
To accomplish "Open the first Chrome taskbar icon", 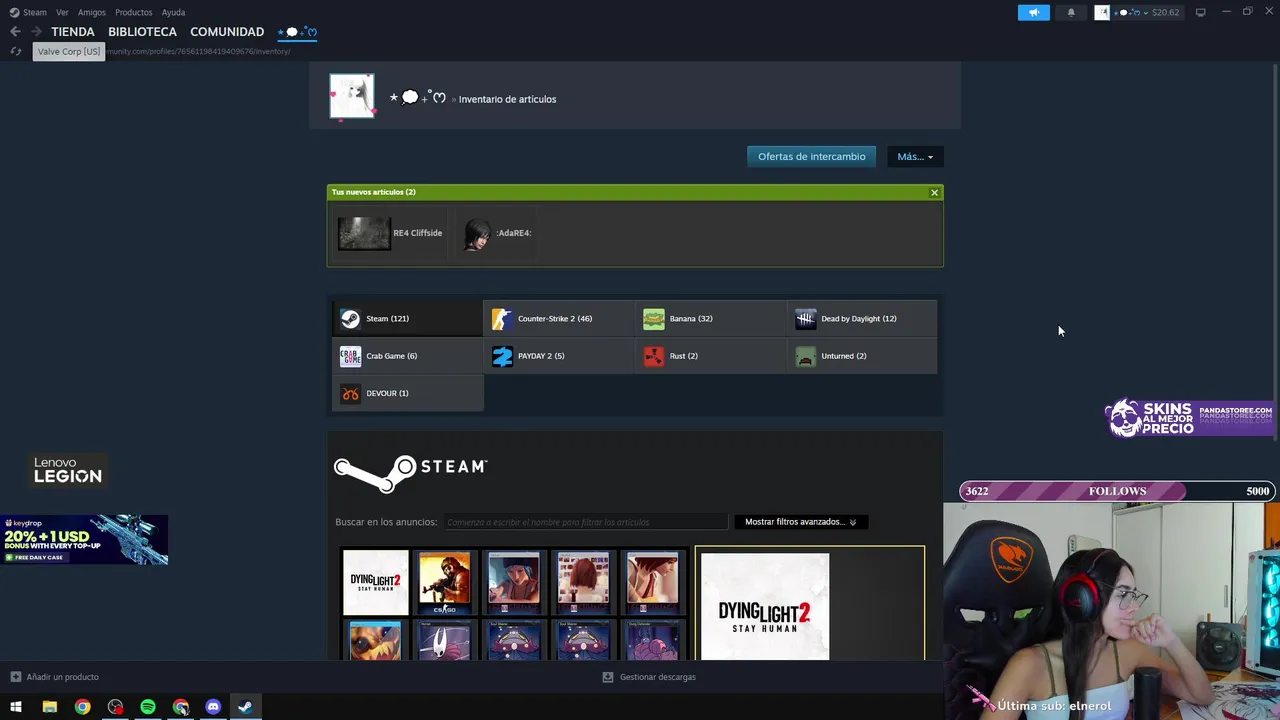I will (82, 707).
